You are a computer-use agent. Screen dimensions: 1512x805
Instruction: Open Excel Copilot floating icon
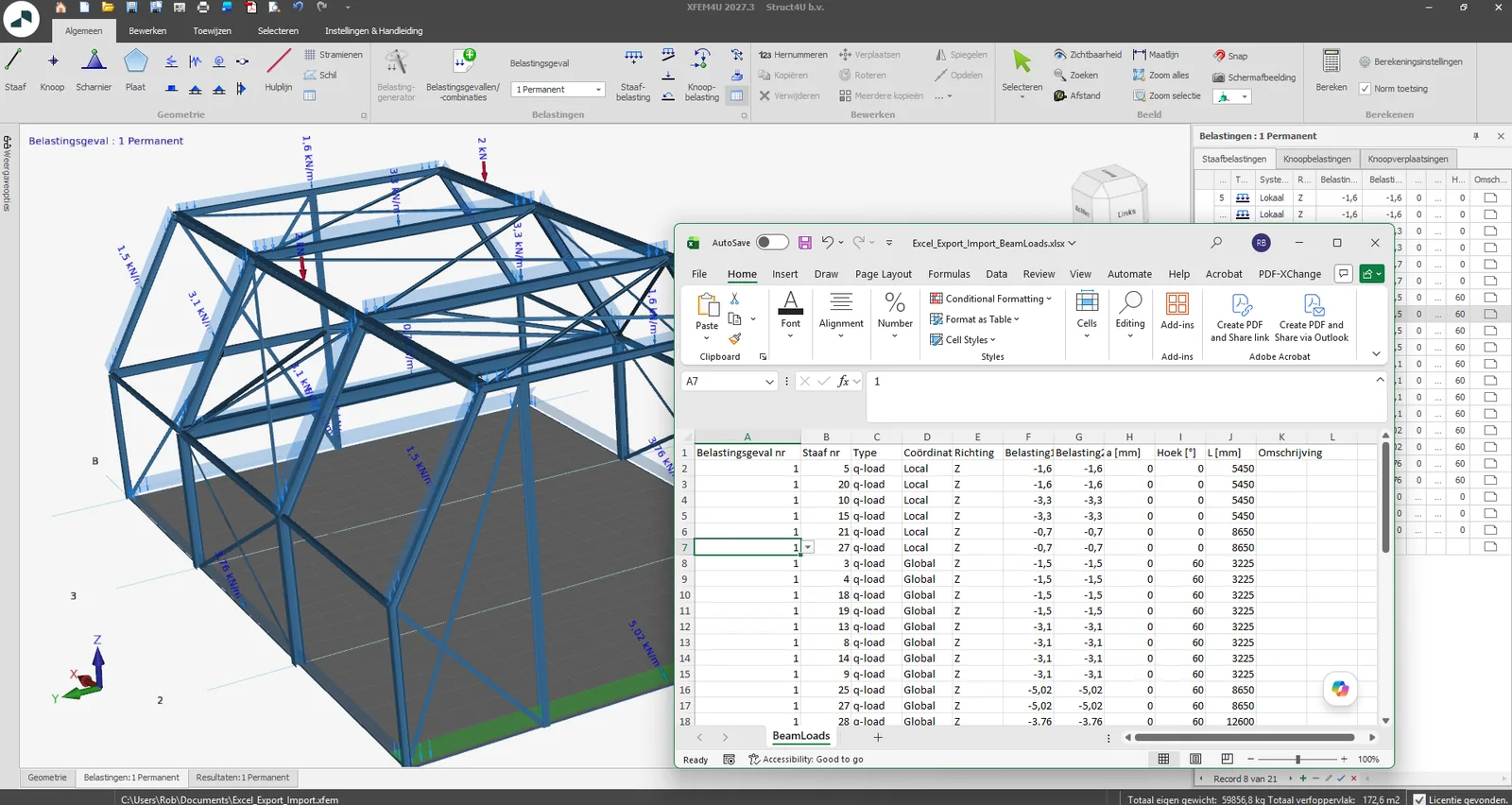[1340, 689]
